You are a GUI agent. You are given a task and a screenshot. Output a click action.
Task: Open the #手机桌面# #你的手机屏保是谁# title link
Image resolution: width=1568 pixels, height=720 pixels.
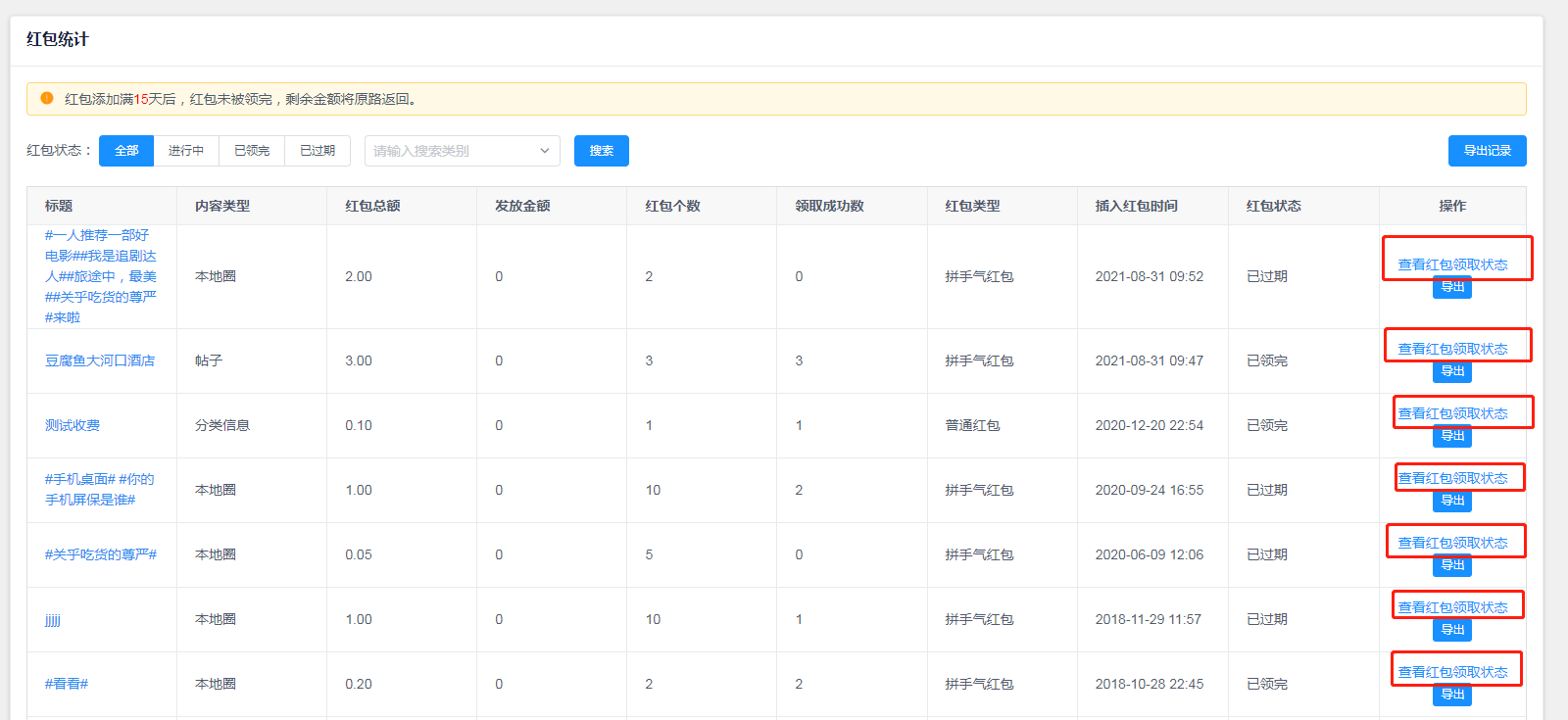(100, 489)
